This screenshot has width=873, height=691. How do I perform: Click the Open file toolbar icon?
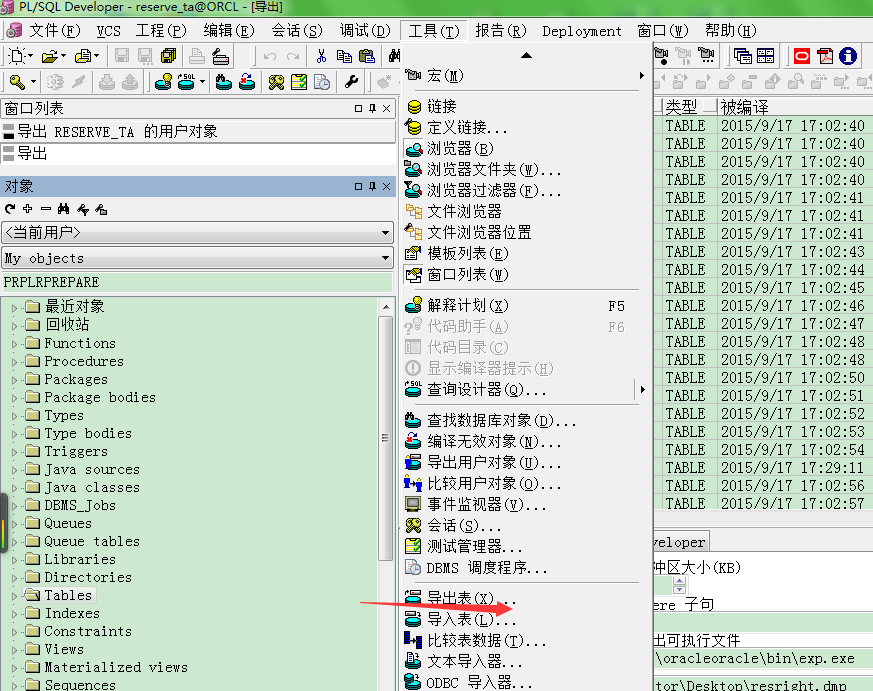click(50, 56)
